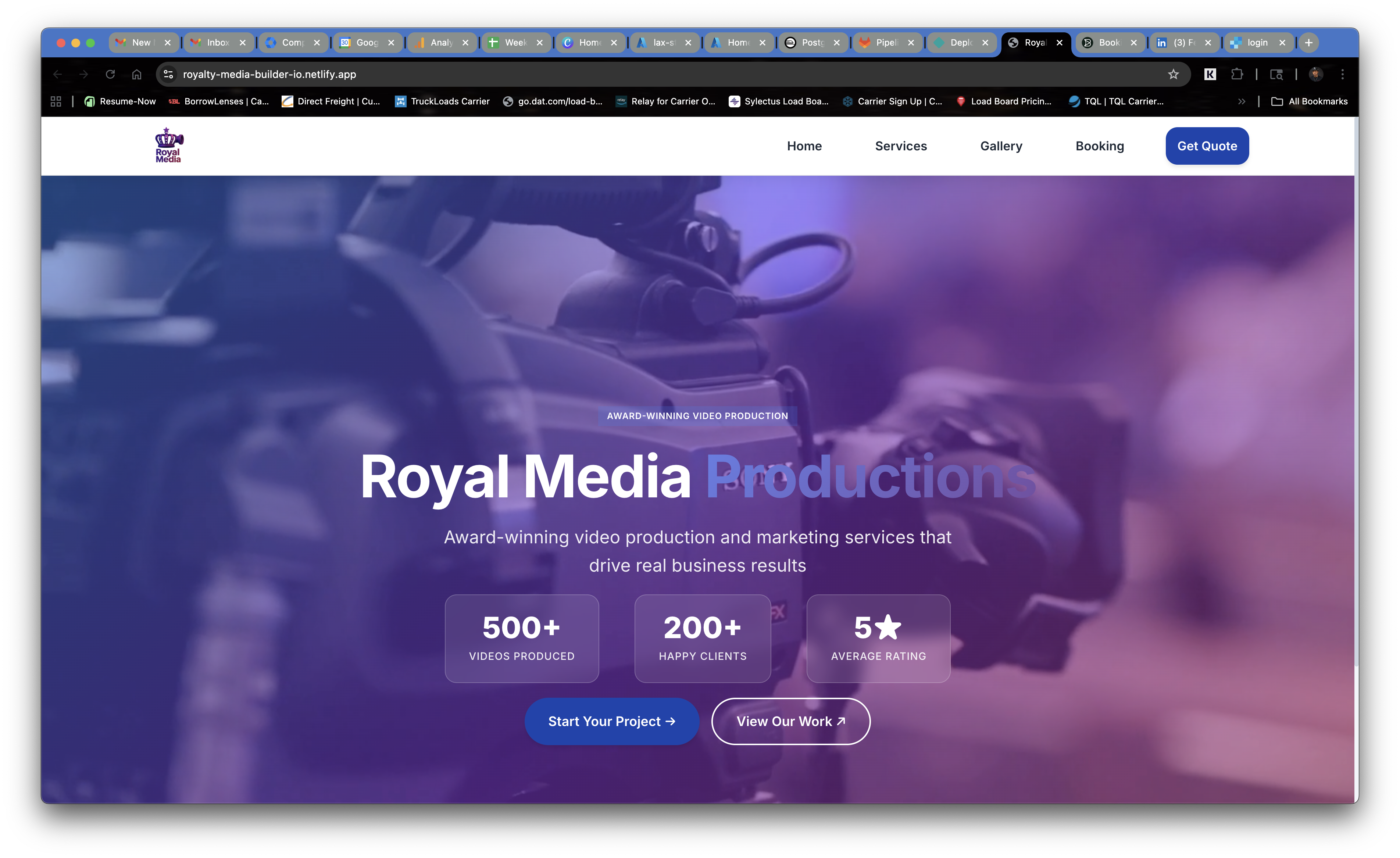Open the apps grid icon in bookmarks bar
The height and width of the screenshot is (858, 1400).
click(x=56, y=101)
